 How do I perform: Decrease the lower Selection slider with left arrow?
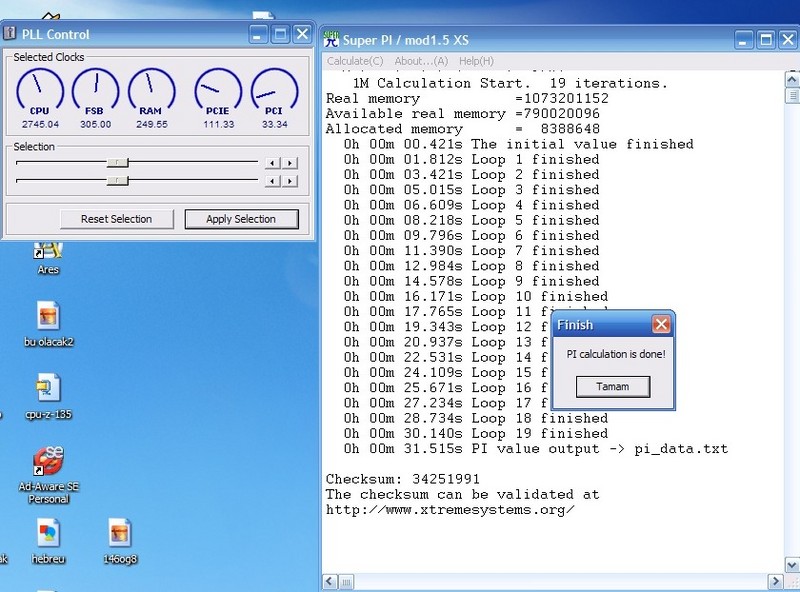click(272, 181)
